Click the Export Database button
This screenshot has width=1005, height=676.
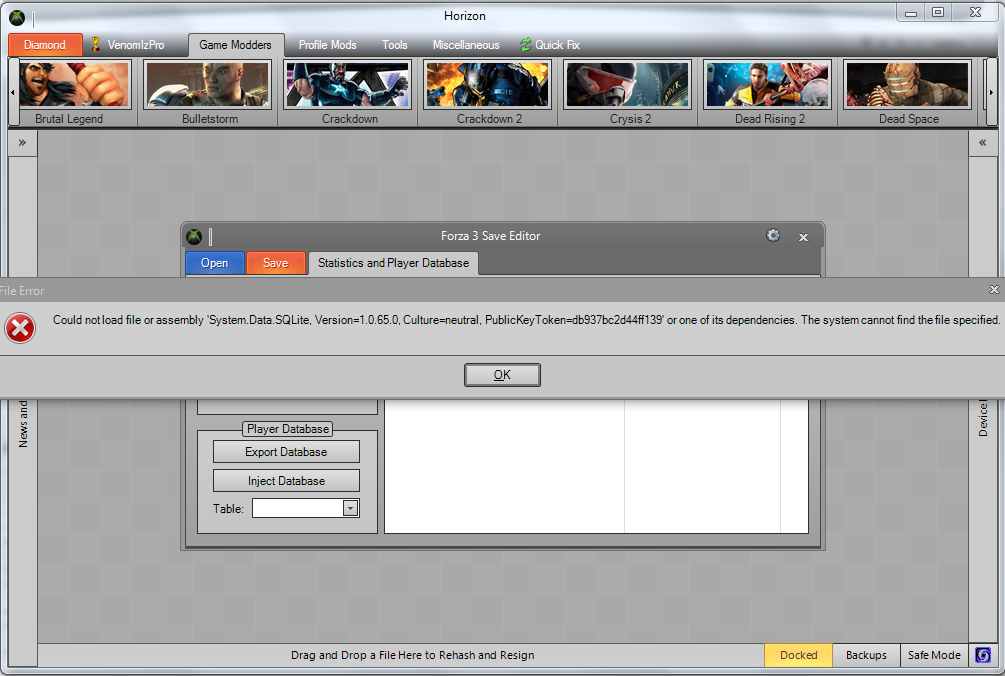click(286, 452)
